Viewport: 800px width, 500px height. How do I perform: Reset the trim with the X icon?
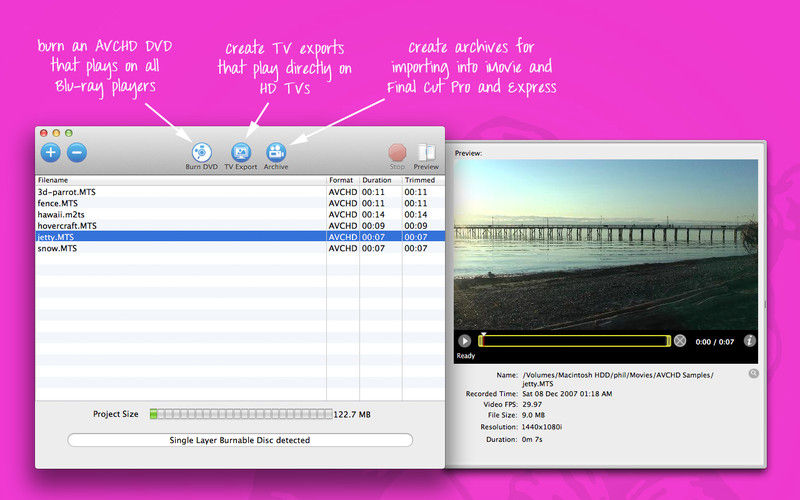tap(680, 341)
